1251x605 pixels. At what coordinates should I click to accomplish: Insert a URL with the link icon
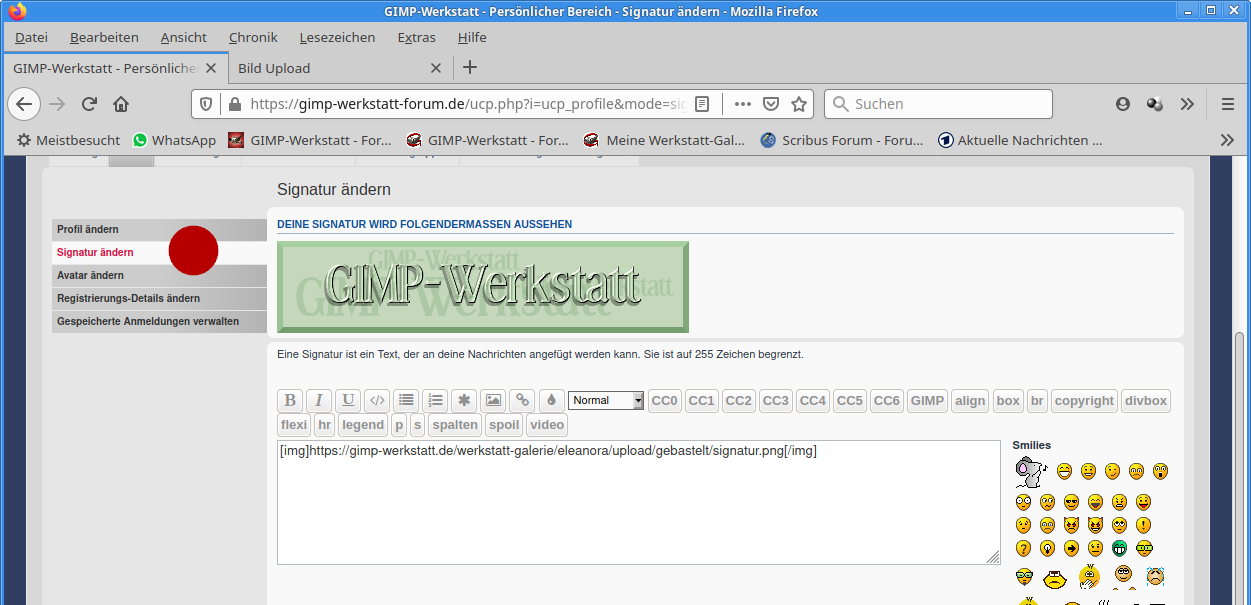(x=522, y=401)
